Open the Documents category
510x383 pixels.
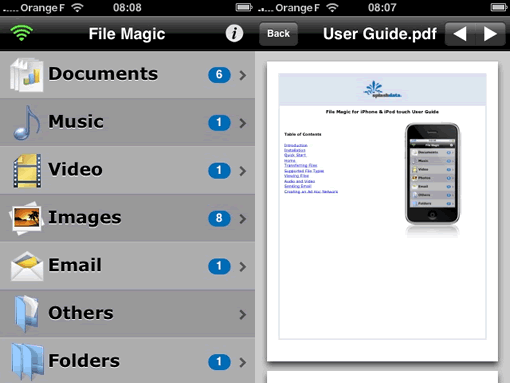(127, 75)
